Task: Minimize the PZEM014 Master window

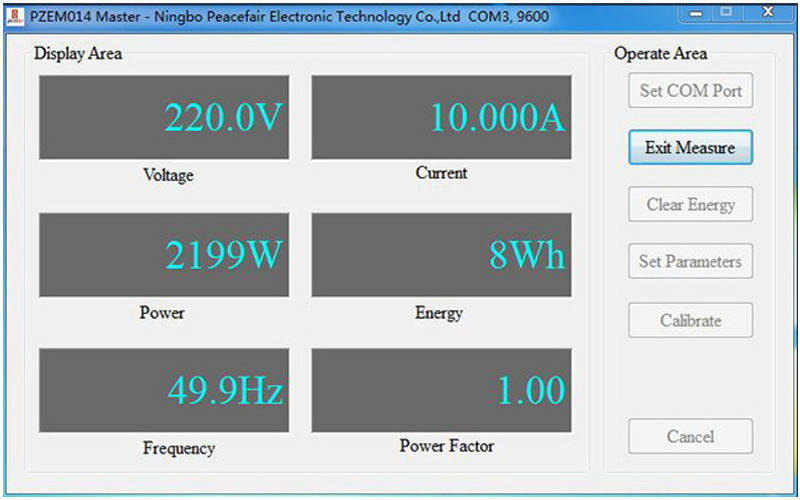Action: [695, 14]
